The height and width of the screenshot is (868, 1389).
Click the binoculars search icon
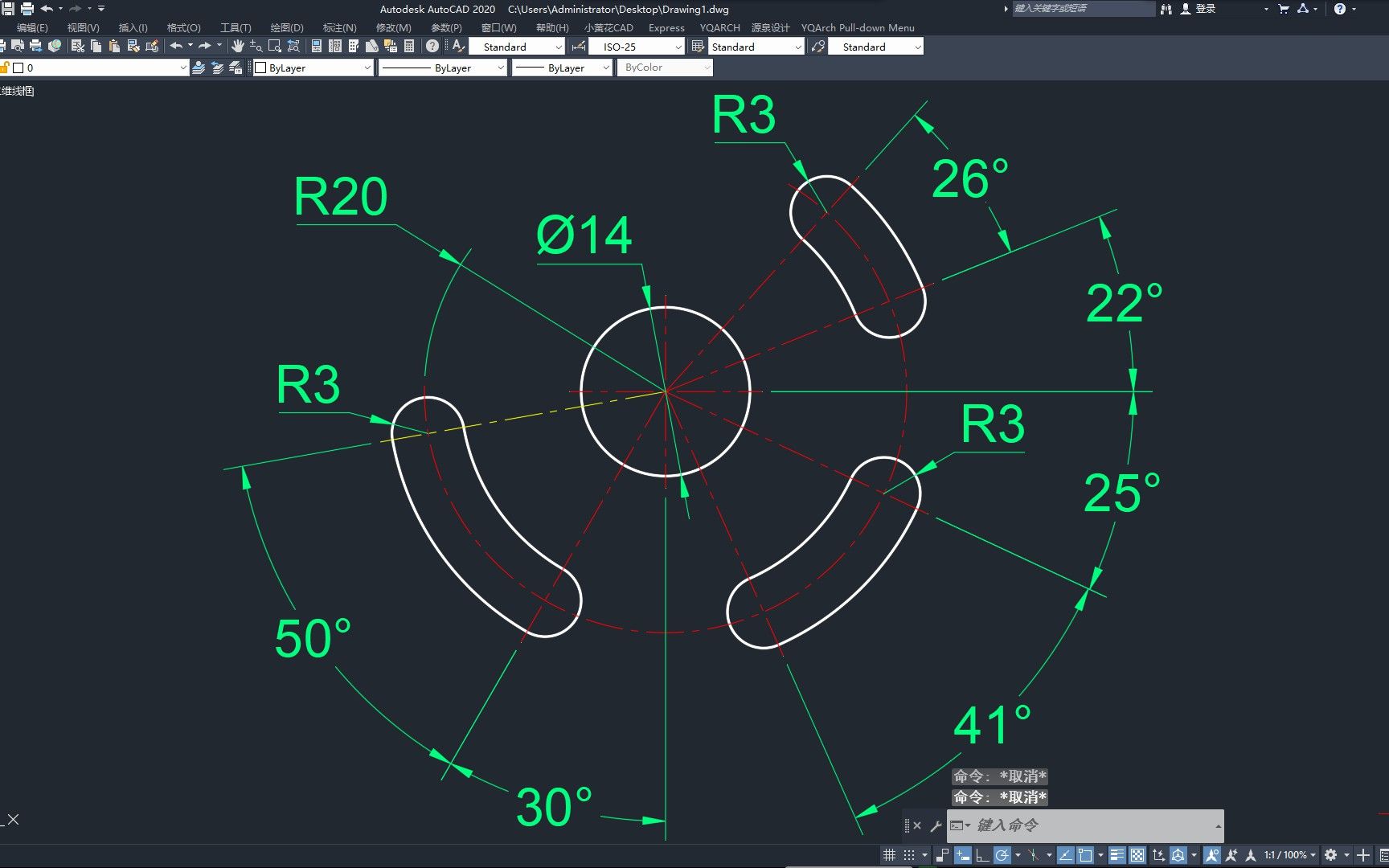pyautogui.click(x=1166, y=9)
